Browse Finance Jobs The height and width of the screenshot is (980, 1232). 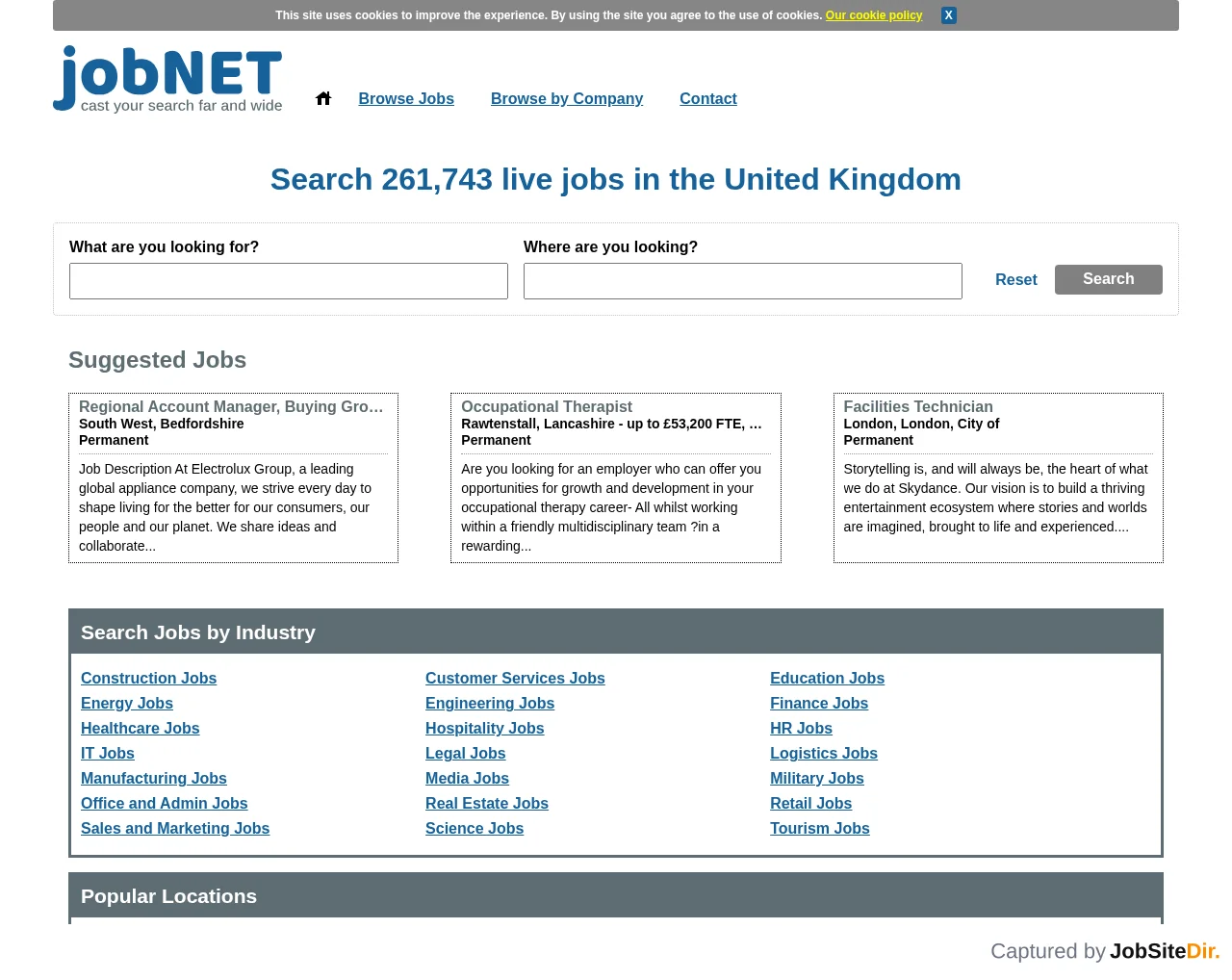click(819, 703)
